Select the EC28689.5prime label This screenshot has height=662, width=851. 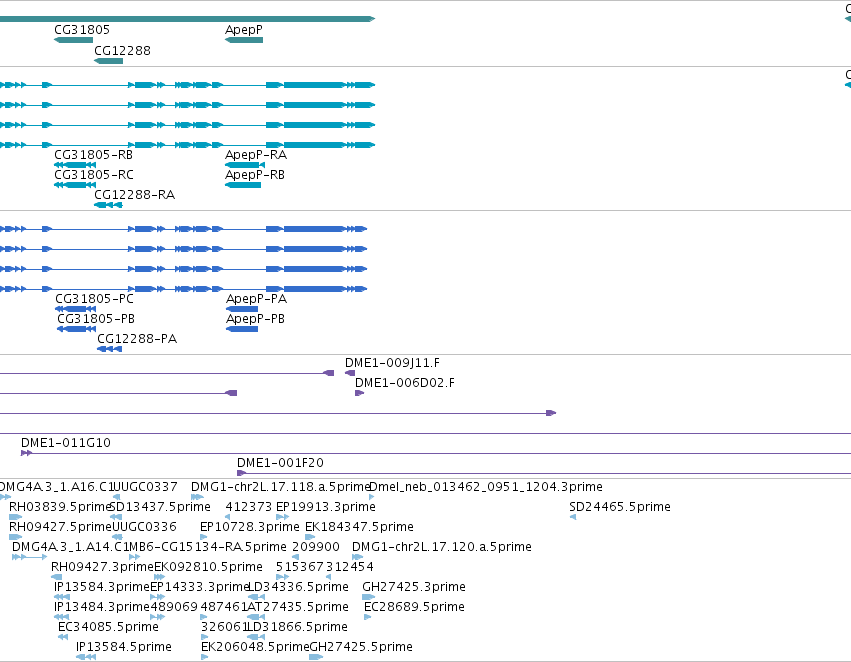414,607
